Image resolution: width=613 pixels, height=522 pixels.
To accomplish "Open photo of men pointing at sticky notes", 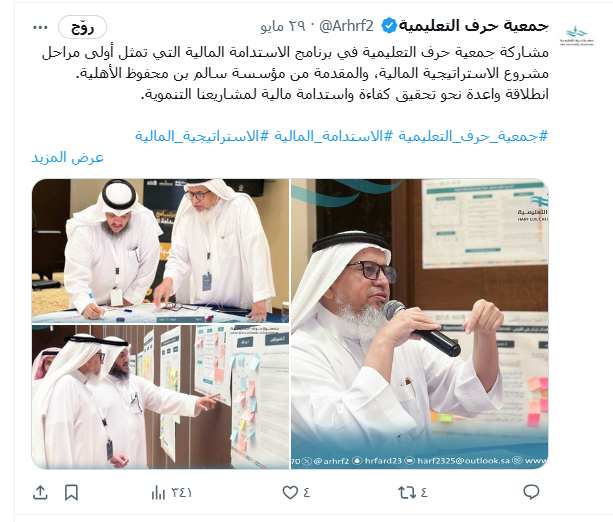I will [160, 397].
